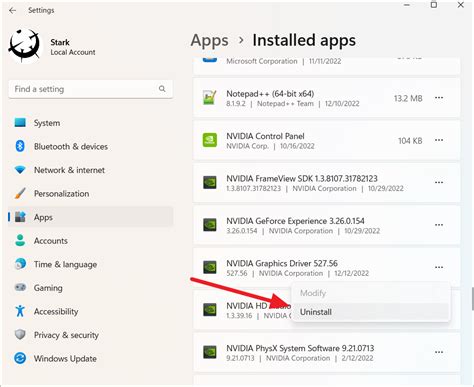Screen dimensions: 474x387
Task: Open Accessibility settings
Action: (x=91, y=311)
